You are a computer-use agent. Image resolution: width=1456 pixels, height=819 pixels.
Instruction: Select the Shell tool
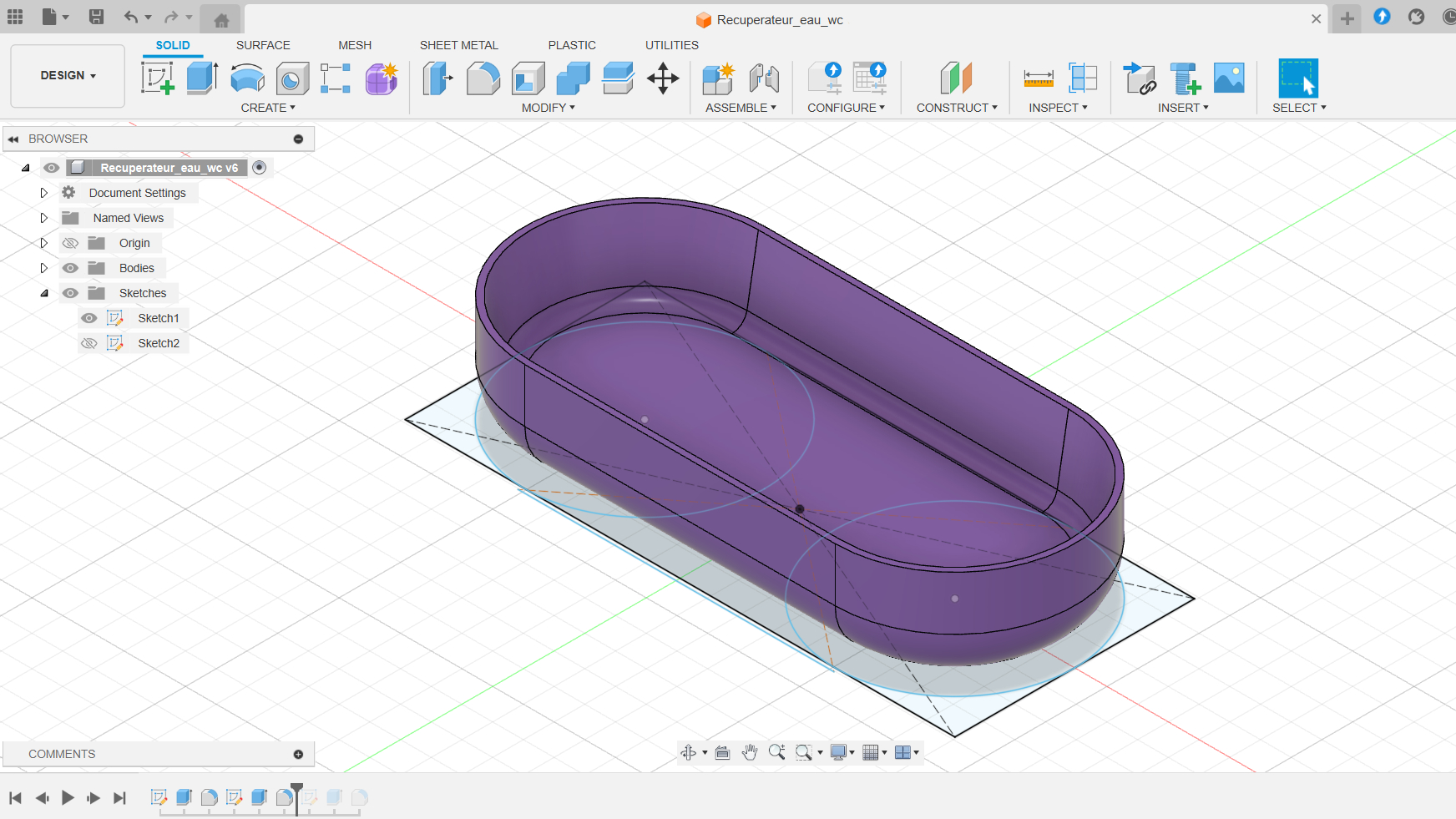coord(528,78)
